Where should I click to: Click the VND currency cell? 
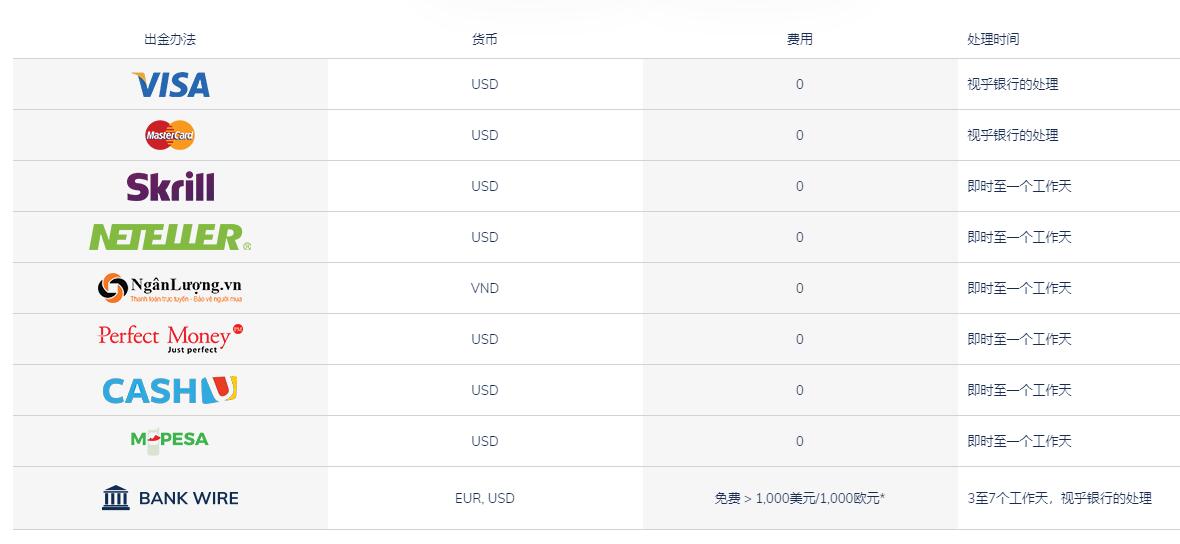point(485,288)
